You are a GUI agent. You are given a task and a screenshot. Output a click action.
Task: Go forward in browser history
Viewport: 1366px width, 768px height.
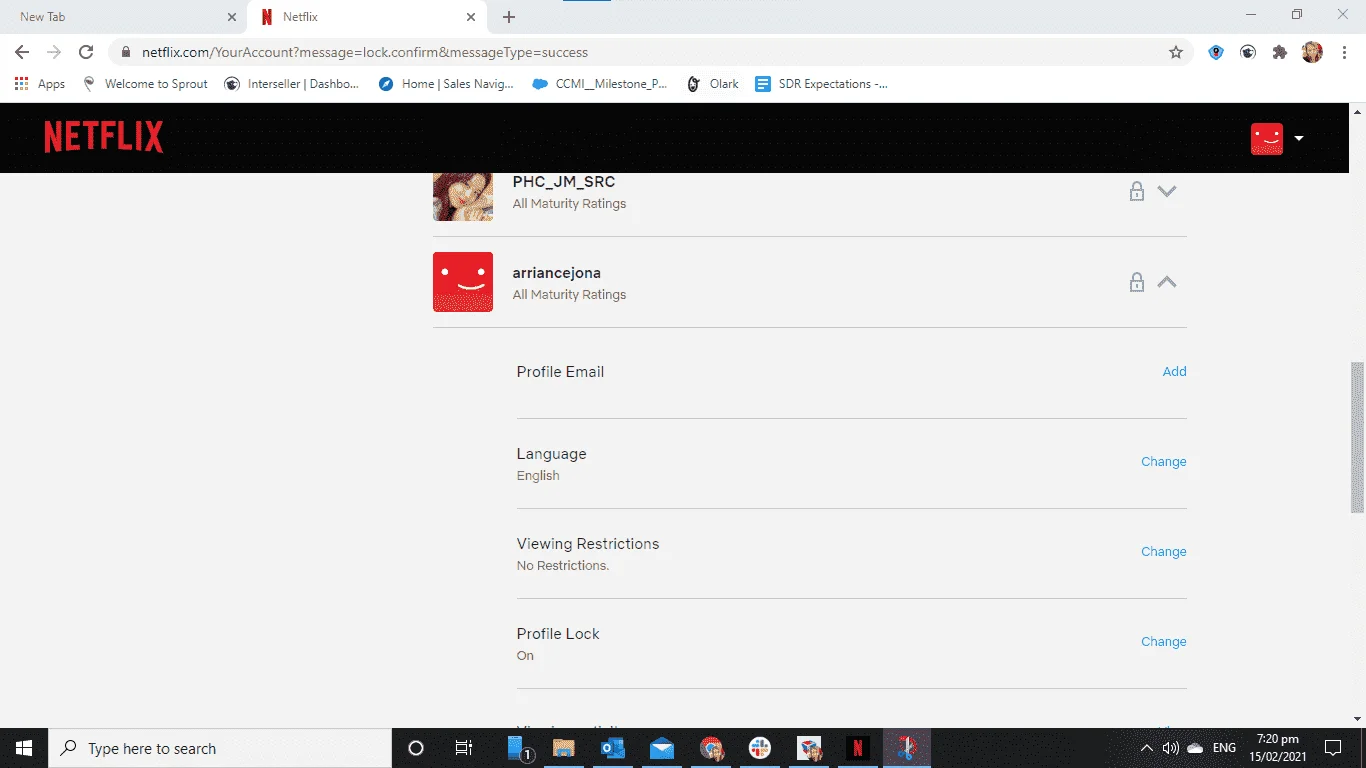[54, 52]
